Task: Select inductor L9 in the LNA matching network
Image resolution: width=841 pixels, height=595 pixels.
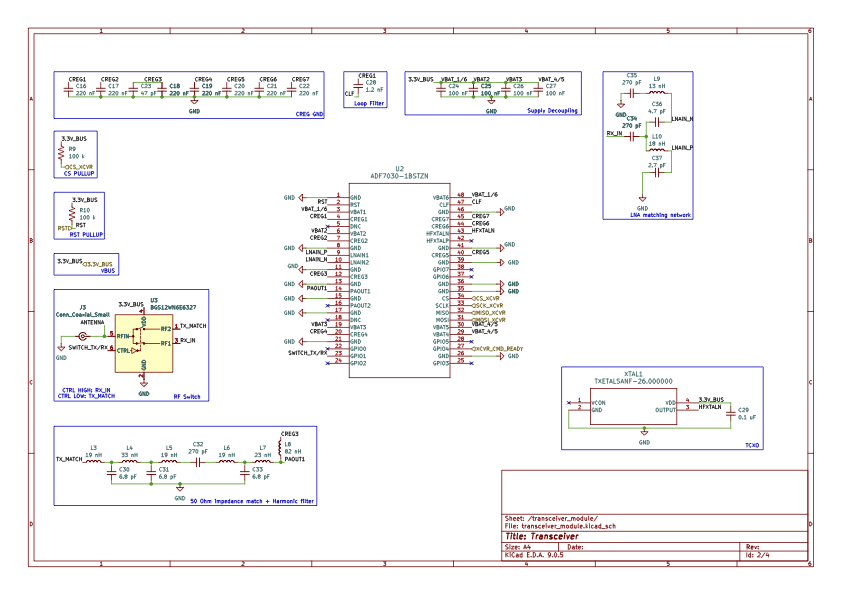Action: [656, 92]
